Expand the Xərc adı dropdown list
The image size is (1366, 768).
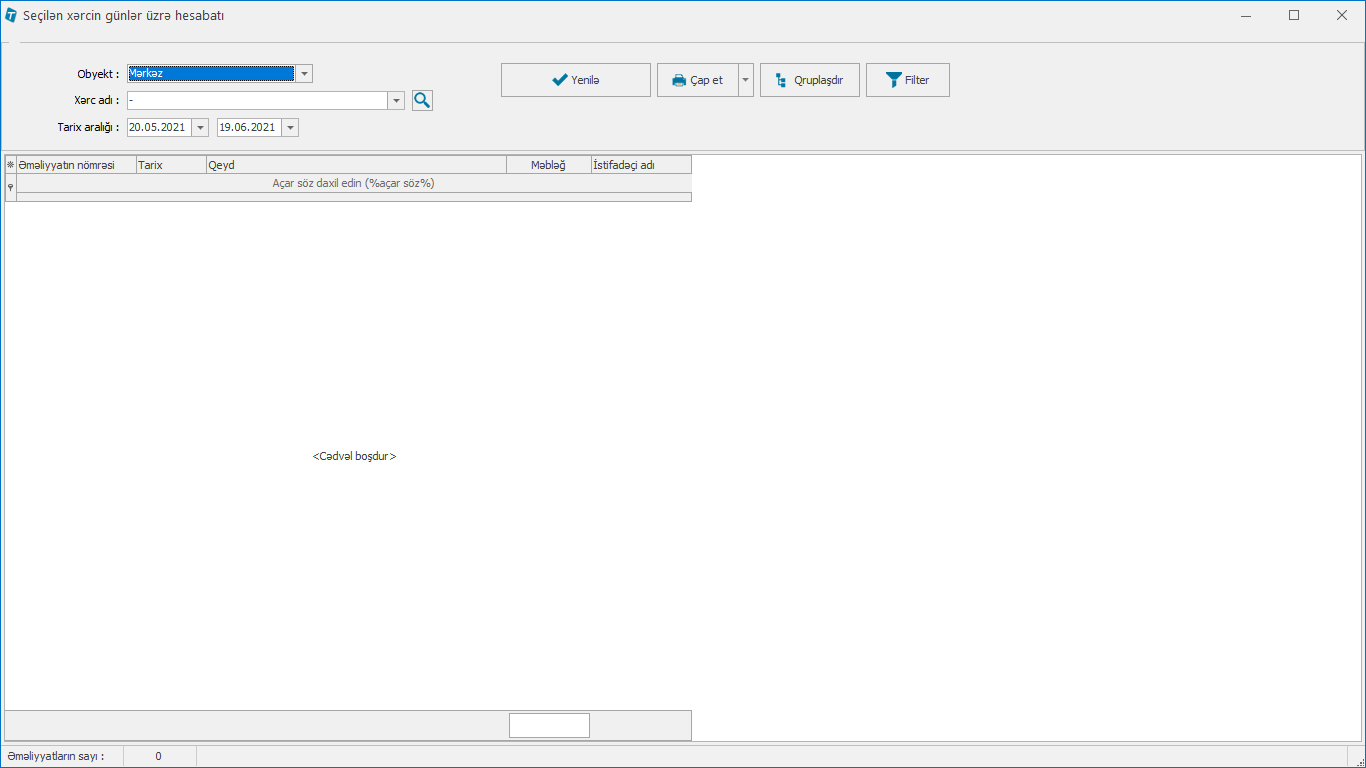(396, 101)
